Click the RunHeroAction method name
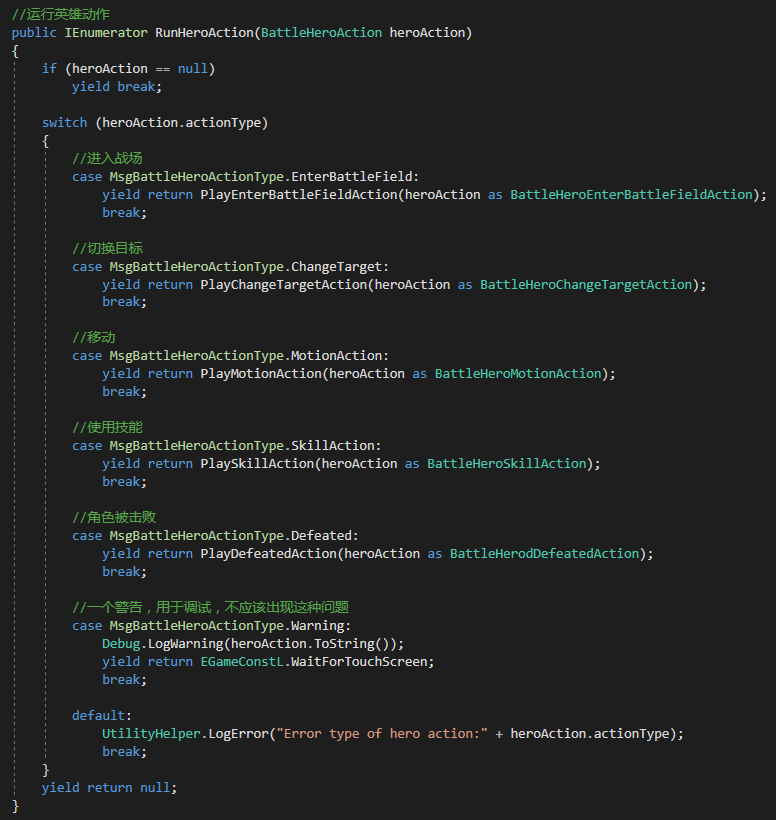Viewport: 776px width, 820px height. 204,32
